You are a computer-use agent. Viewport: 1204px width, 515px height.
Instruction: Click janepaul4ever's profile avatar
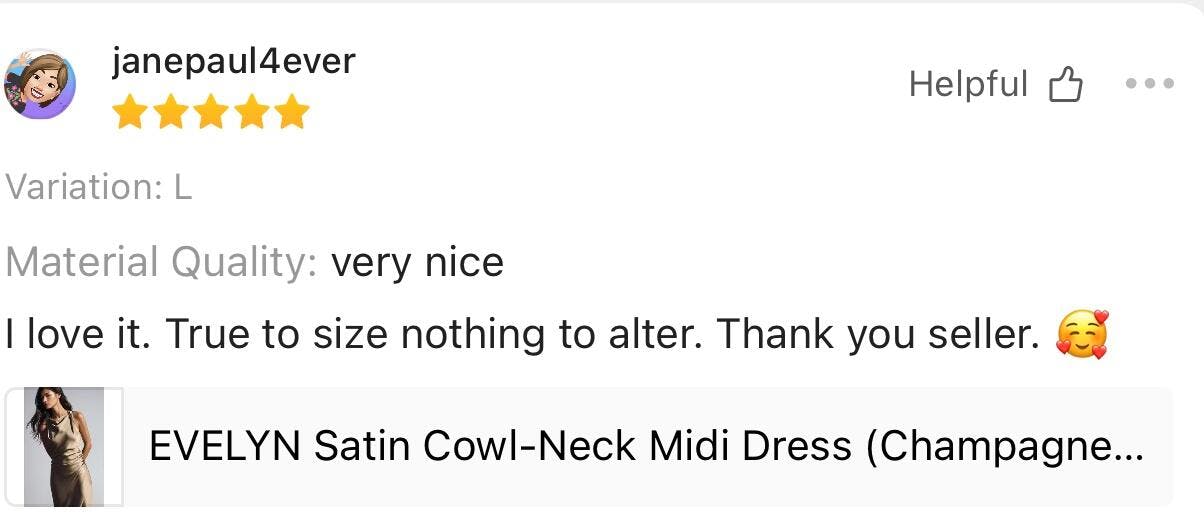[x=40, y=84]
